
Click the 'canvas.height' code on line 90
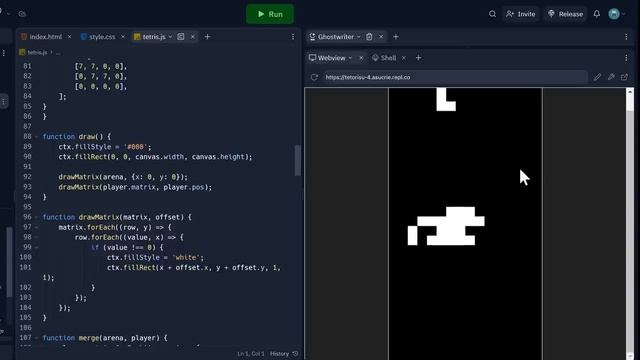click(219, 157)
